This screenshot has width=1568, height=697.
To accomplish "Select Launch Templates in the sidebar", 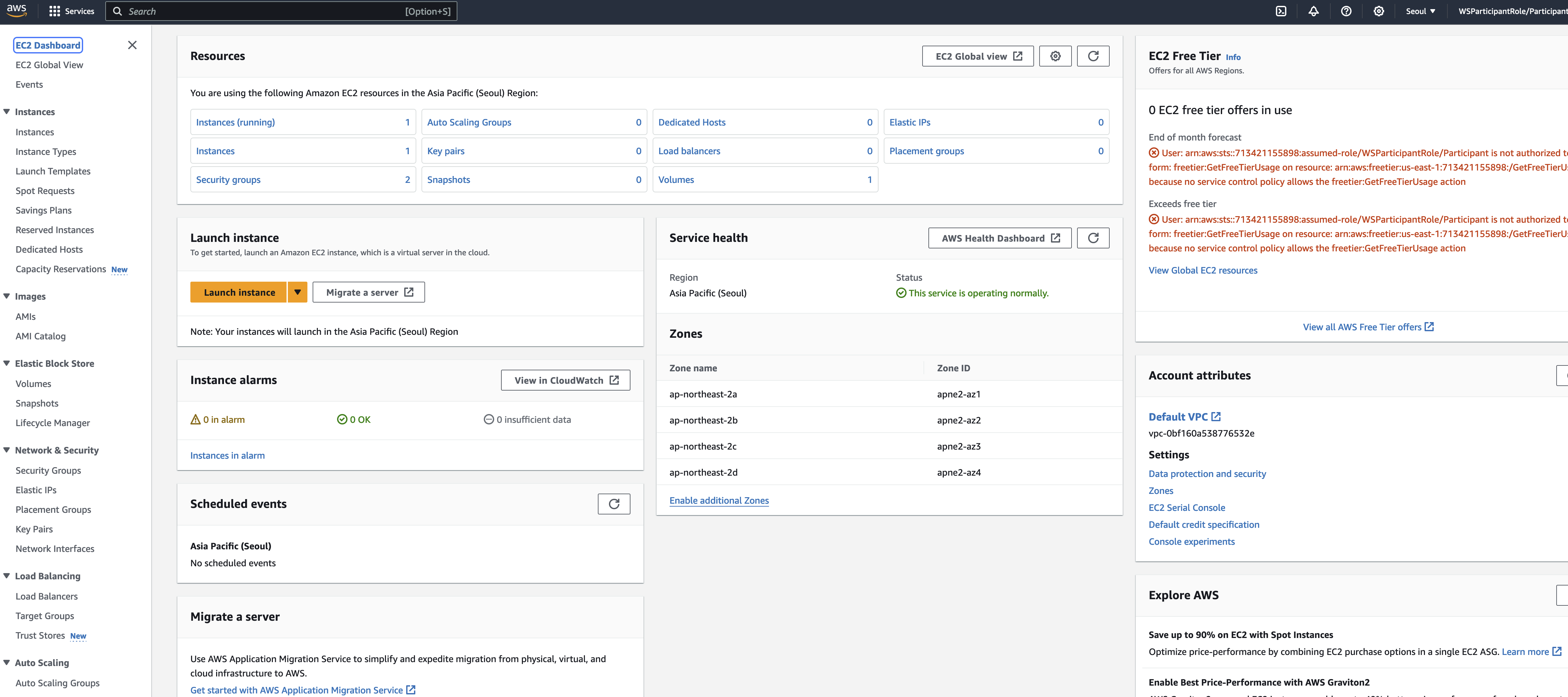I will (53, 171).
